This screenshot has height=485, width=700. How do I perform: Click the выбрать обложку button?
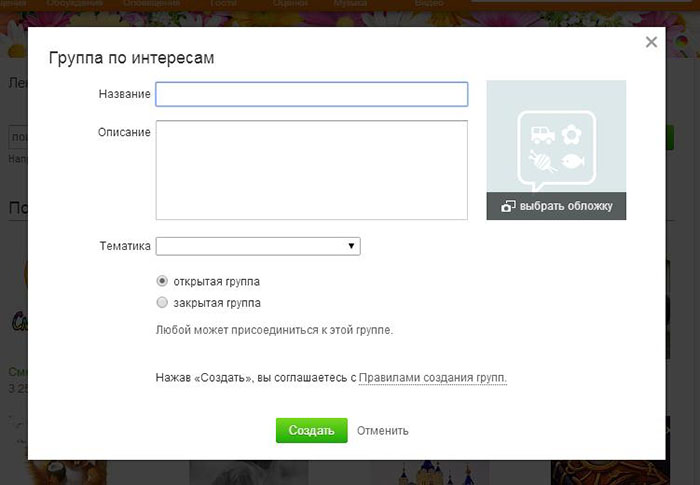click(x=556, y=206)
